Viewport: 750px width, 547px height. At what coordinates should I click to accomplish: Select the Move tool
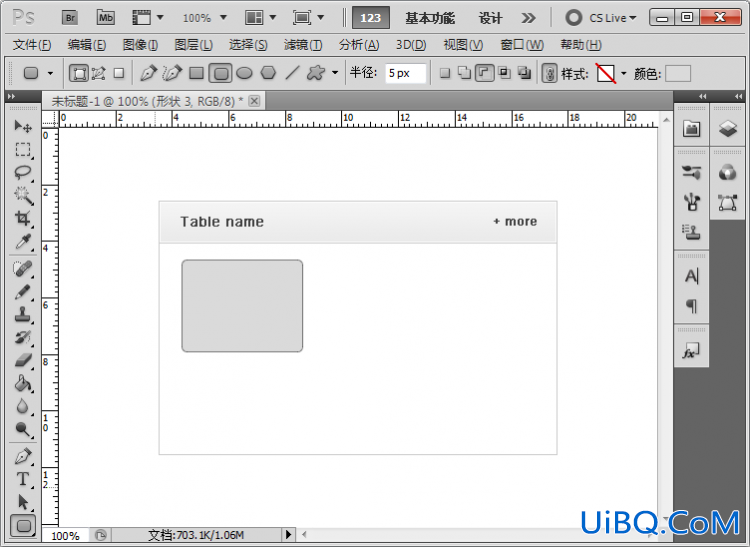22,126
